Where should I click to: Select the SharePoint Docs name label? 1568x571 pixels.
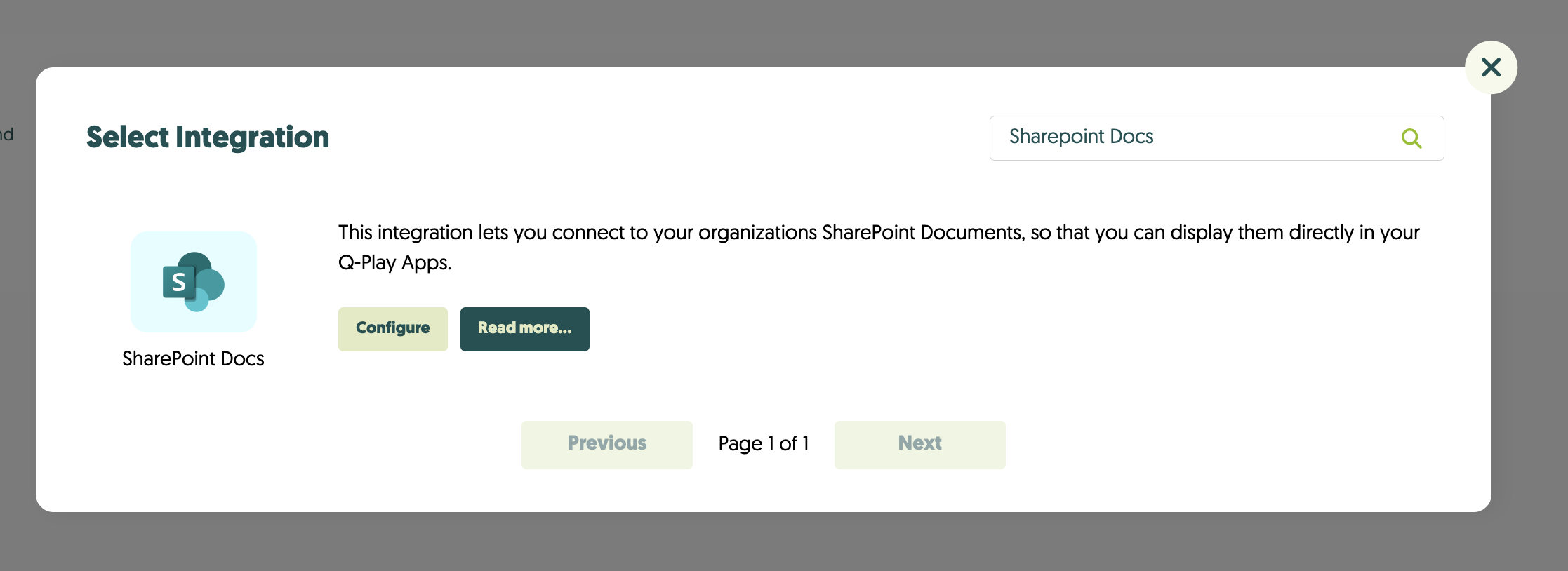(x=193, y=359)
